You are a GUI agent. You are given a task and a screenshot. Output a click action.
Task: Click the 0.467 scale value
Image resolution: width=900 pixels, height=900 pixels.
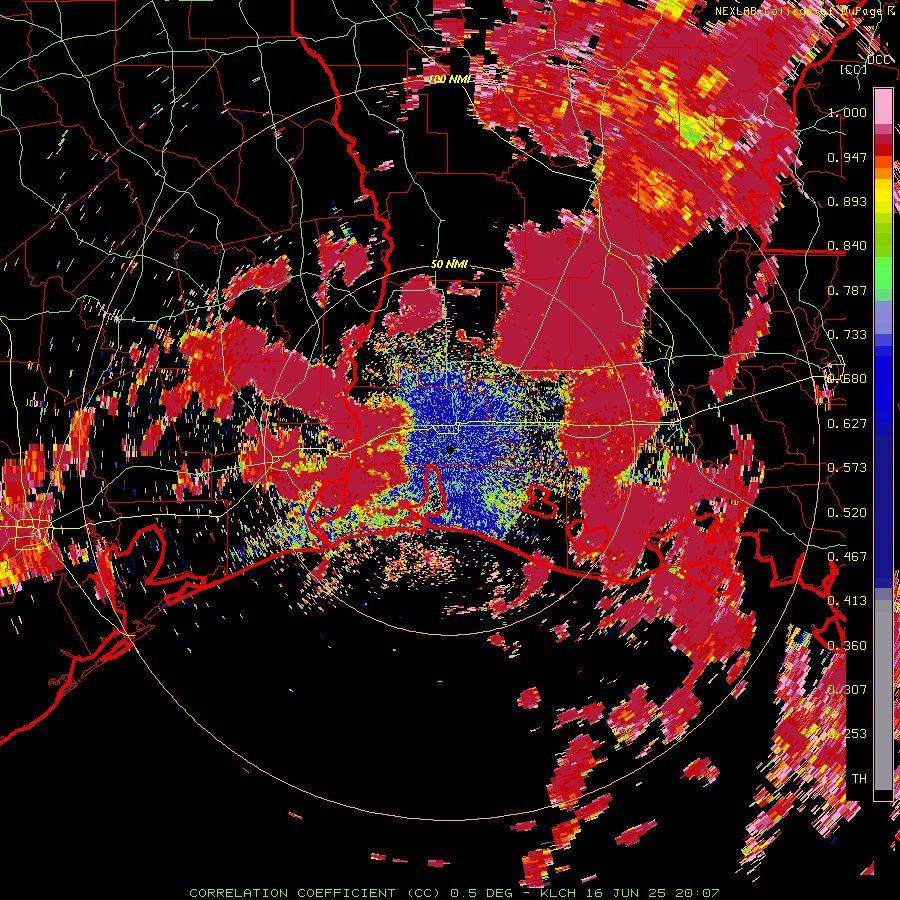pyautogui.click(x=847, y=557)
